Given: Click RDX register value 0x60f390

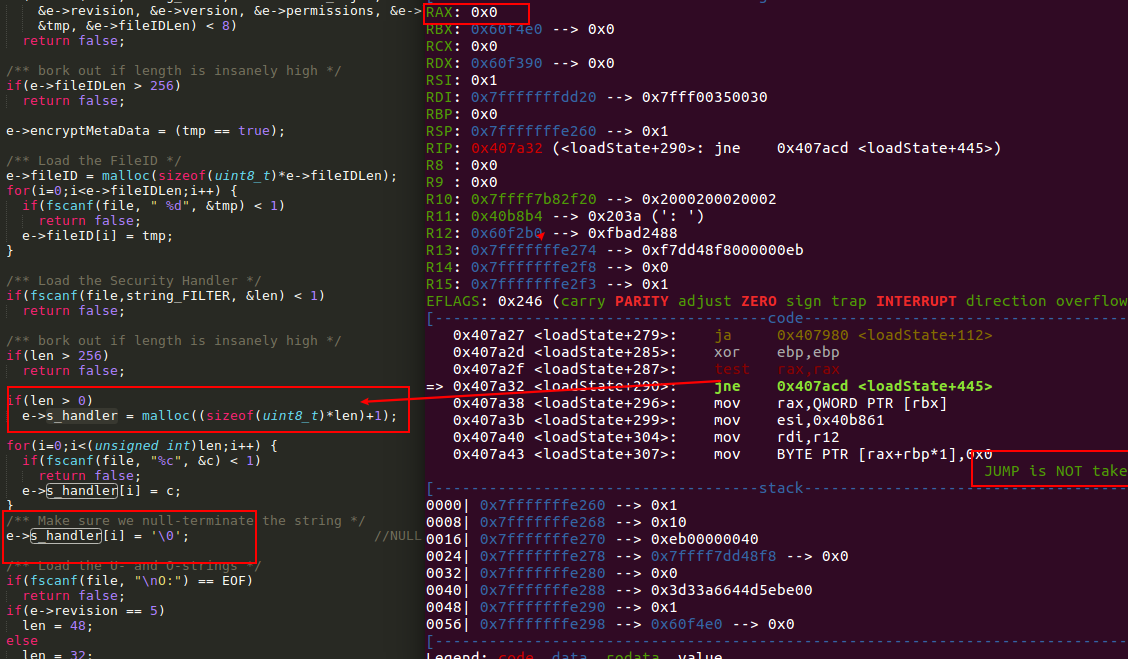Looking at the screenshot, I should click(506, 63).
